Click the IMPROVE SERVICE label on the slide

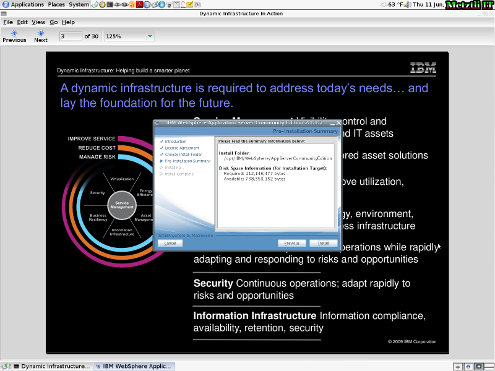click(x=91, y=139)
